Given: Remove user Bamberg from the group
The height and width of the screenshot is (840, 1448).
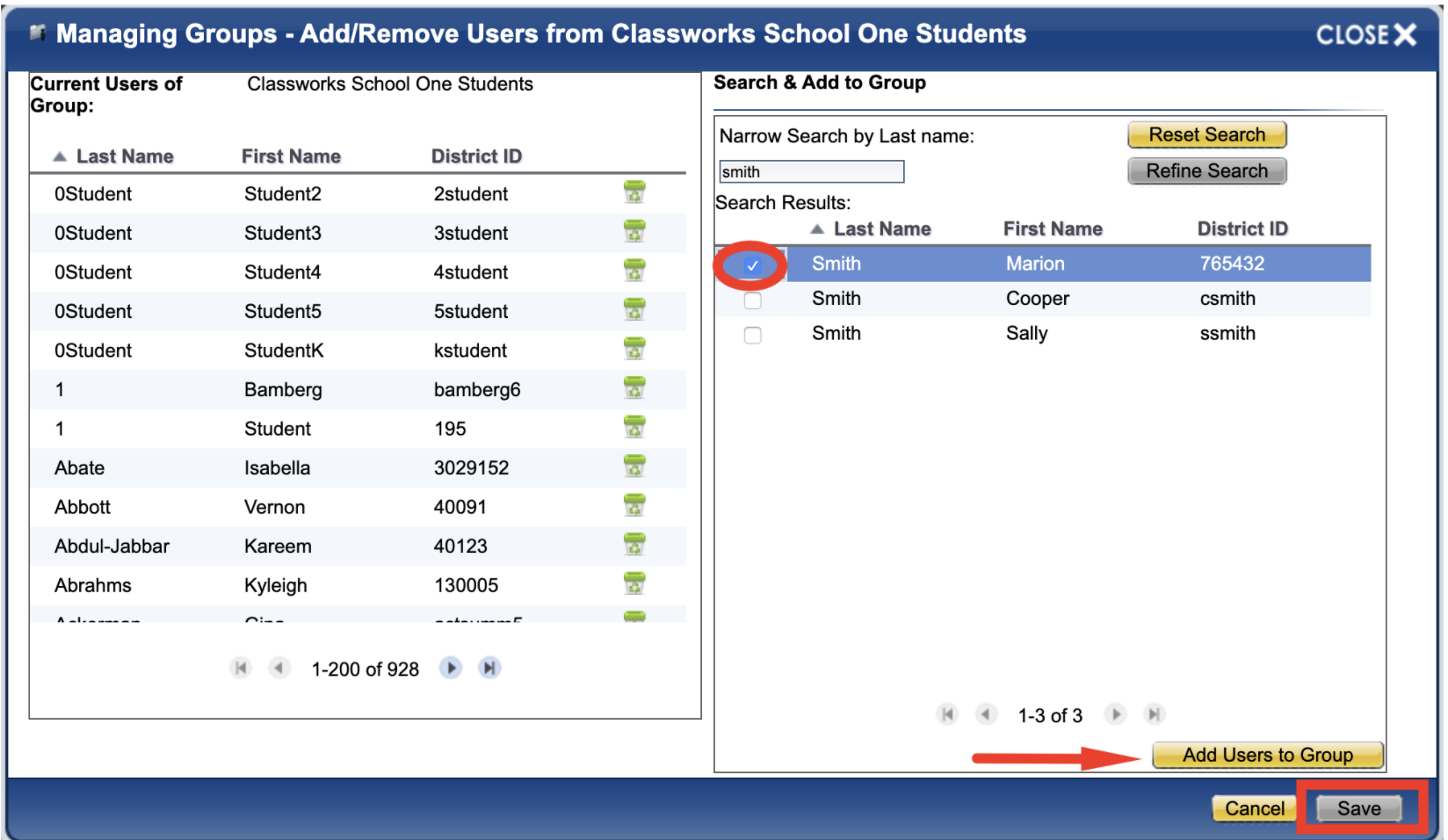Looking at the screenshot, I should pos(633,388).
